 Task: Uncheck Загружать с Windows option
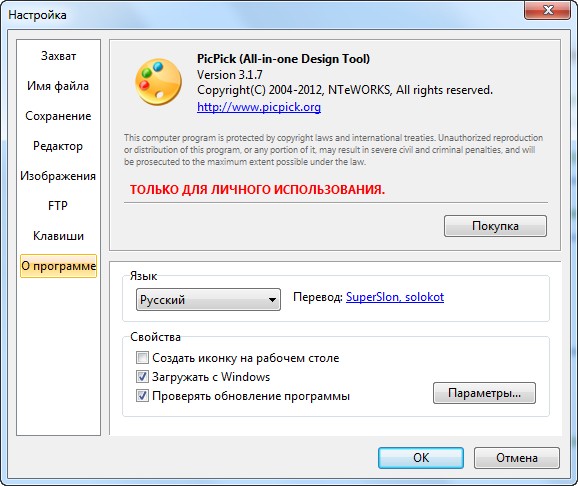142,376
